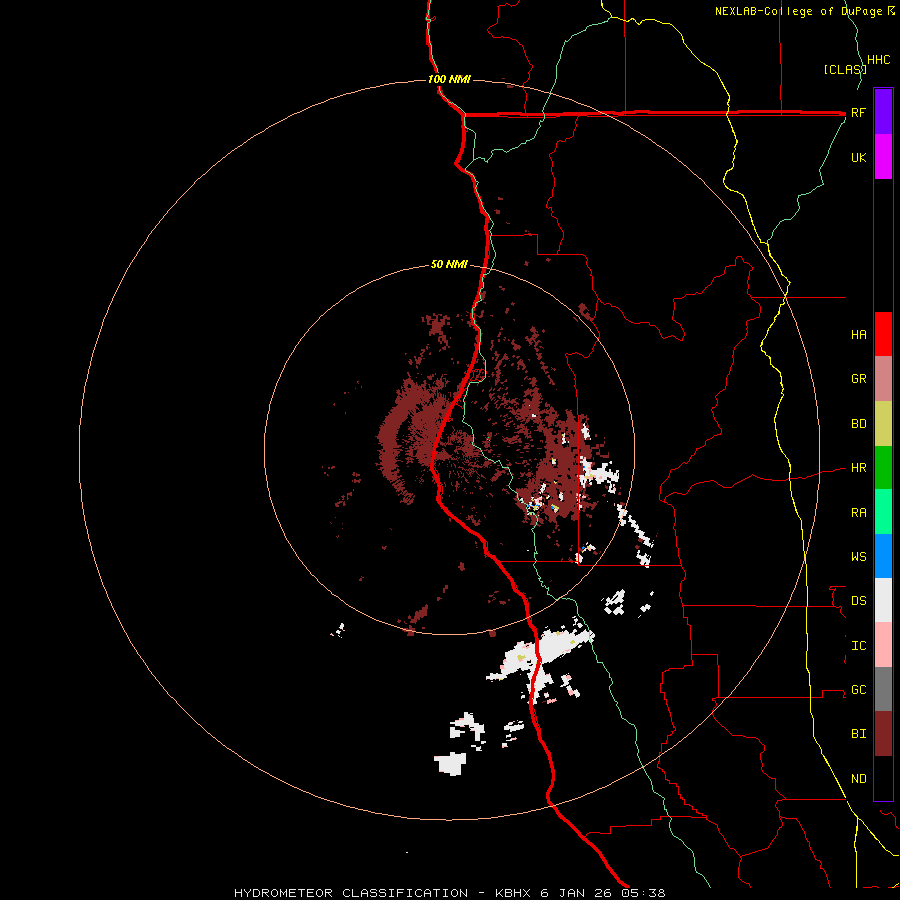Click the white DS legend color swatch
The image size is (900, 900).
(883, 600)
